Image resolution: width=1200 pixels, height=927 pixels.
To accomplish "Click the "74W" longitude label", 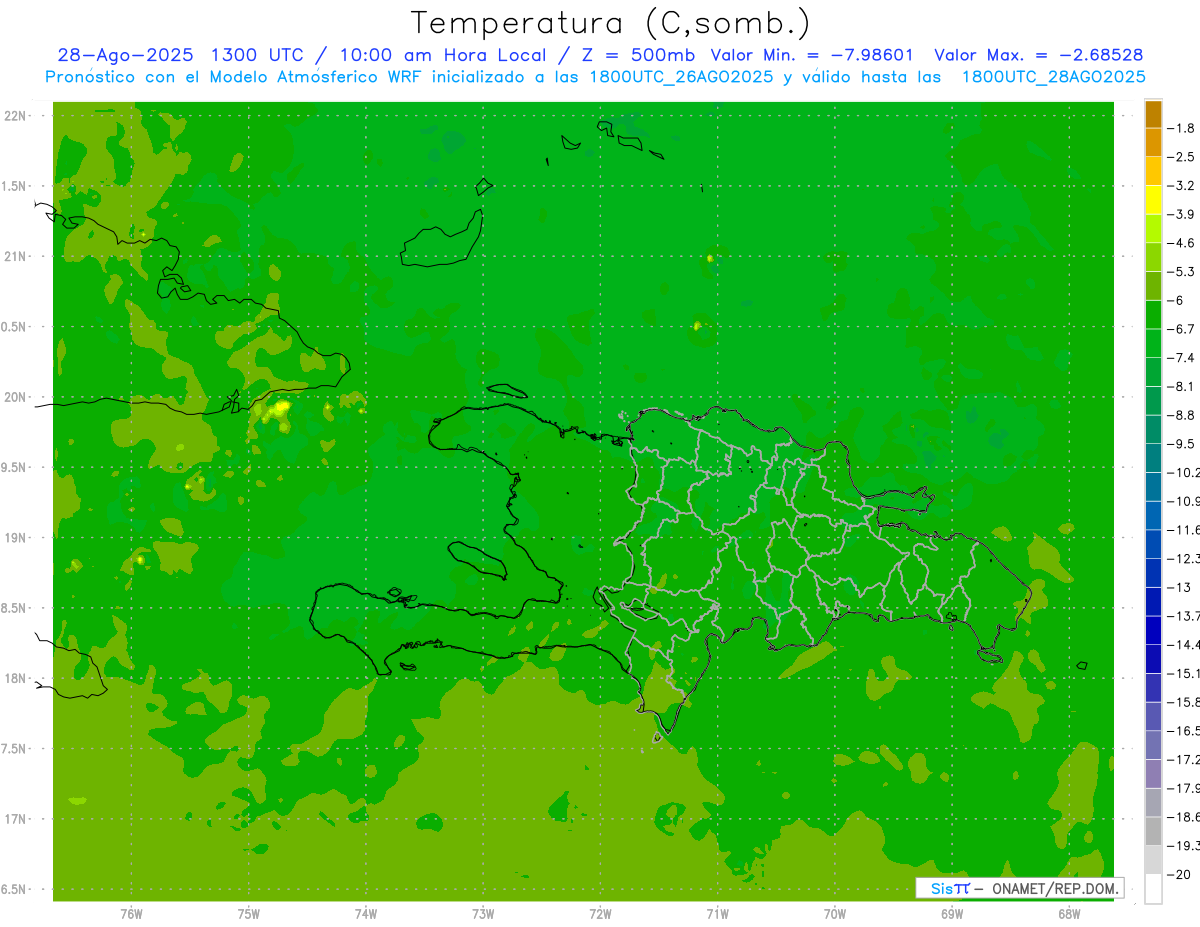I will click(366, 914).
